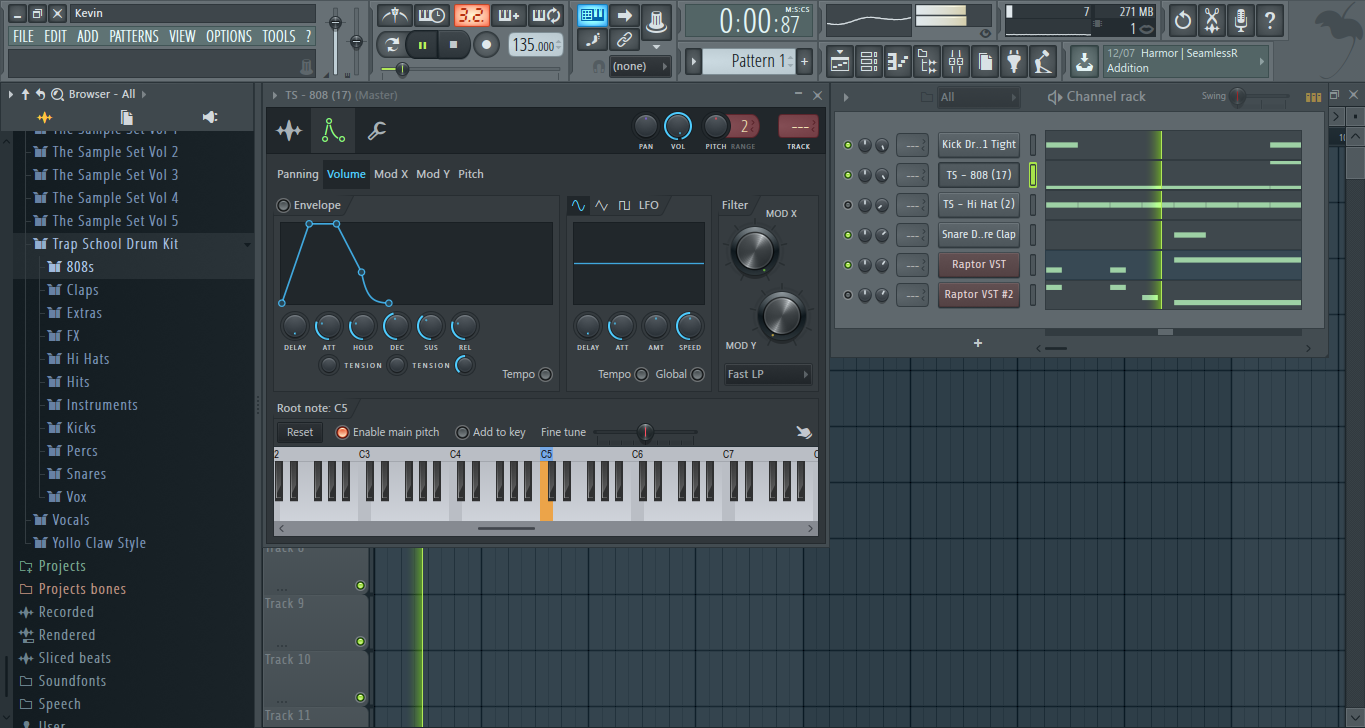Enable the LFO Global option
The image size is (1365, 728).
698,374
